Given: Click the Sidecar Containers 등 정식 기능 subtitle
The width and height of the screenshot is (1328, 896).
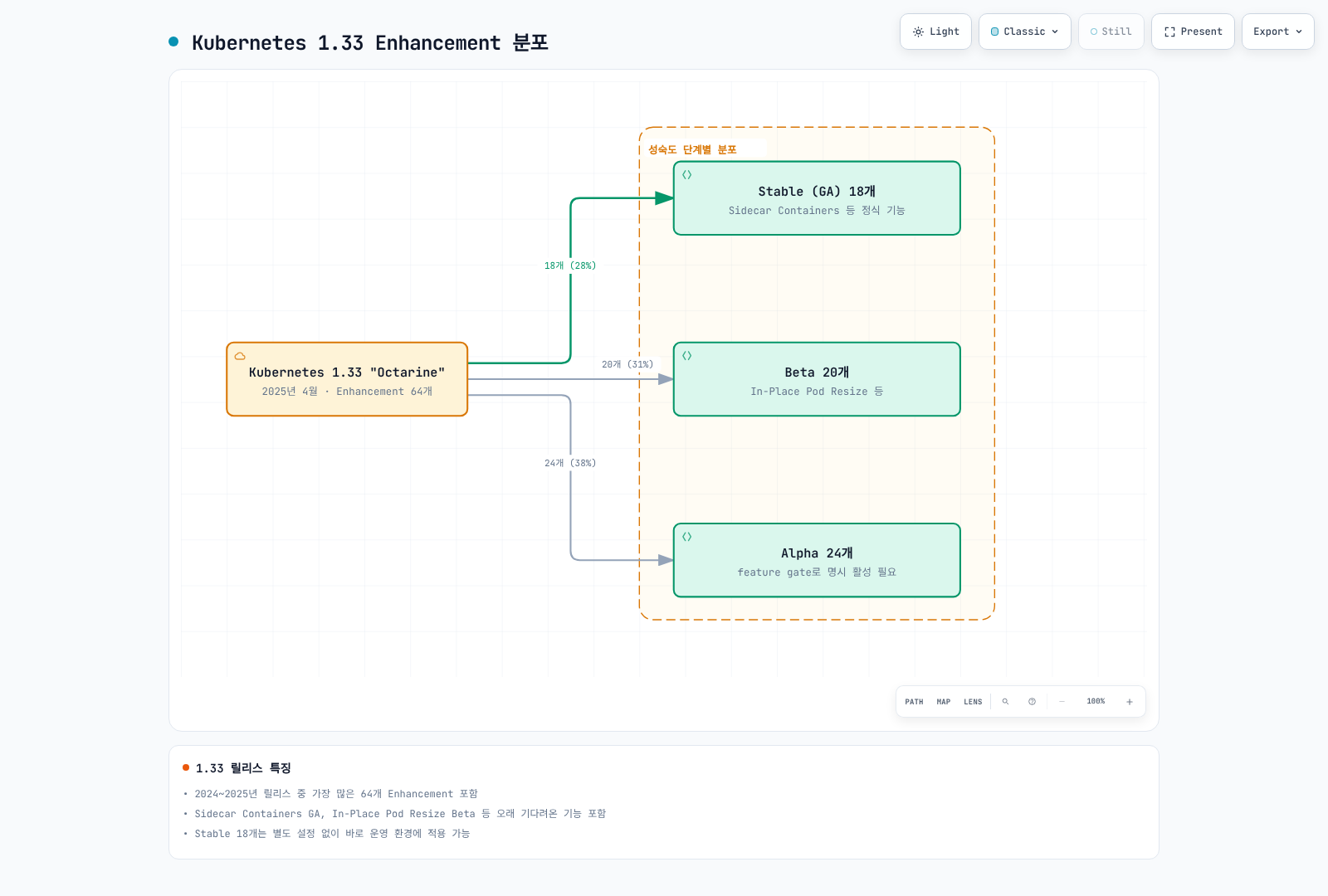Looking at the screenshot, I should 817,211.
